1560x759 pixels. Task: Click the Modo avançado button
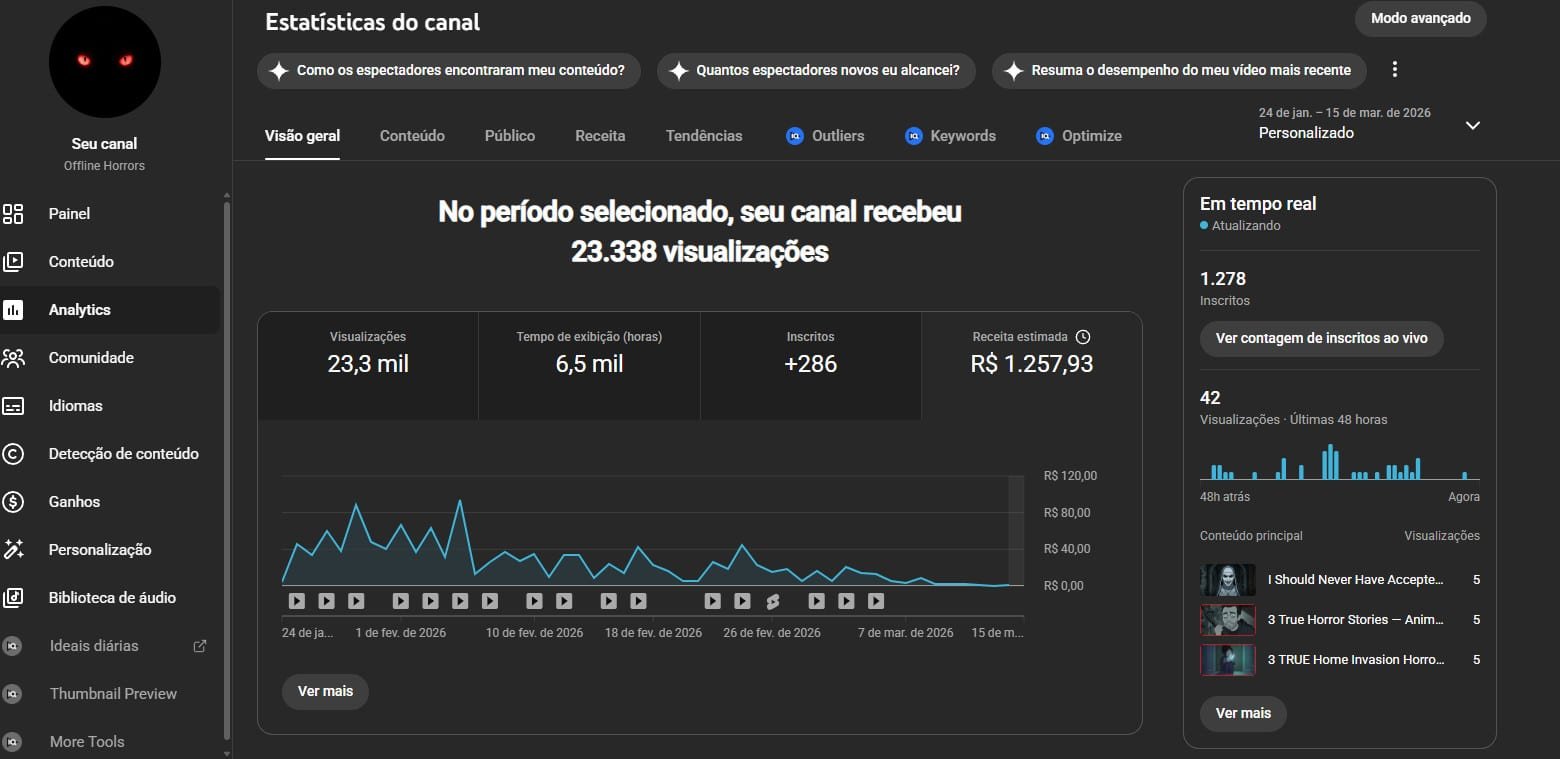(x=1420, y=18)
